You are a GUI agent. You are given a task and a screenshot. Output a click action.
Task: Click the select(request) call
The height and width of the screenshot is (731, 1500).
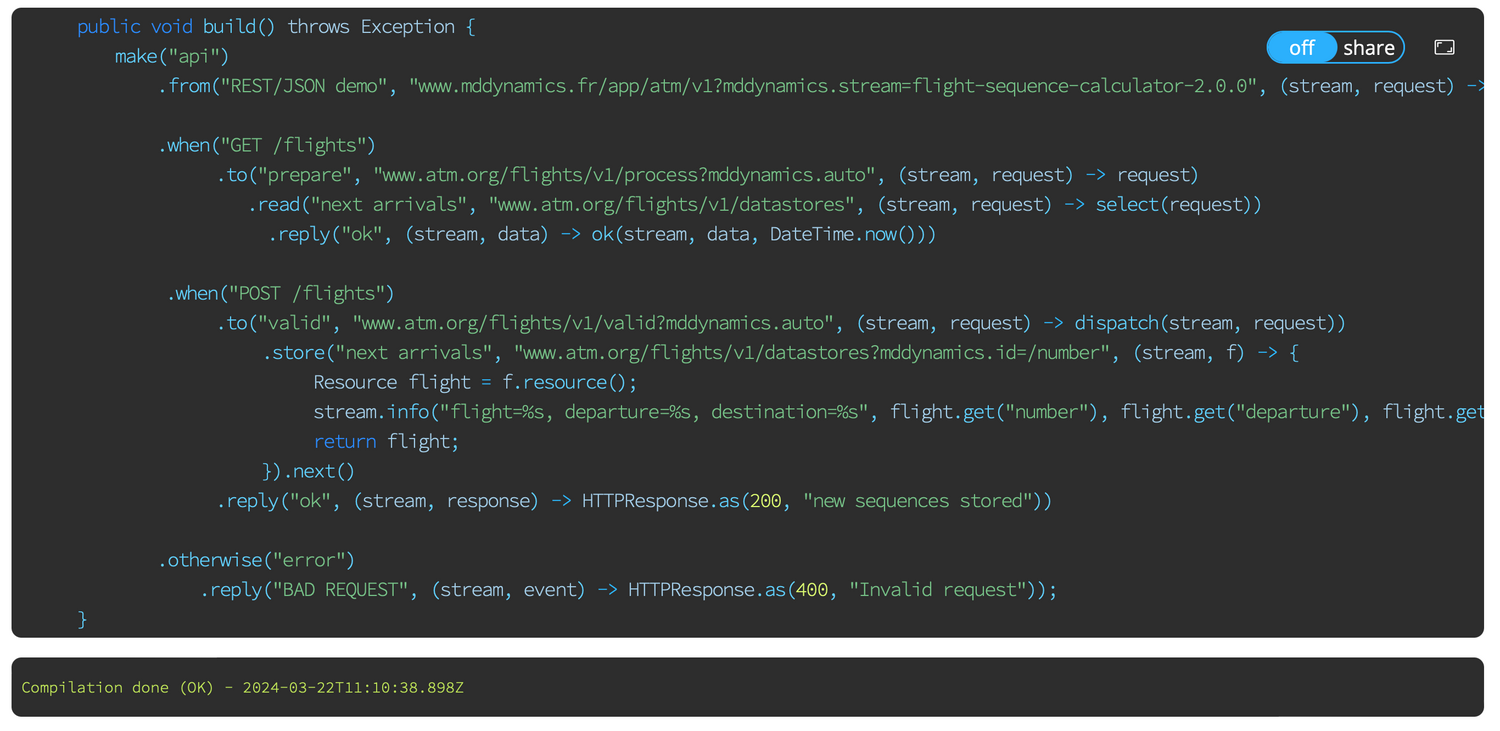point(1177,205)
